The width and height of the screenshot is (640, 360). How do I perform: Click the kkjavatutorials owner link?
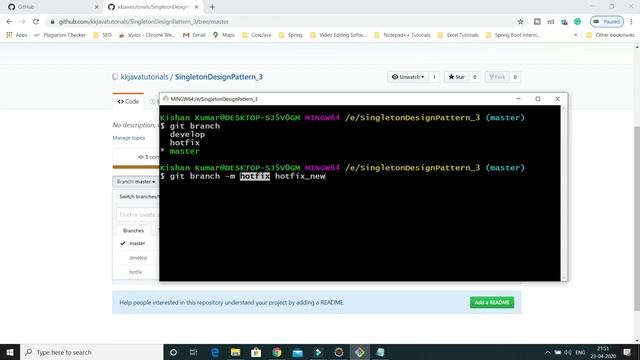(x=144, y=77)
